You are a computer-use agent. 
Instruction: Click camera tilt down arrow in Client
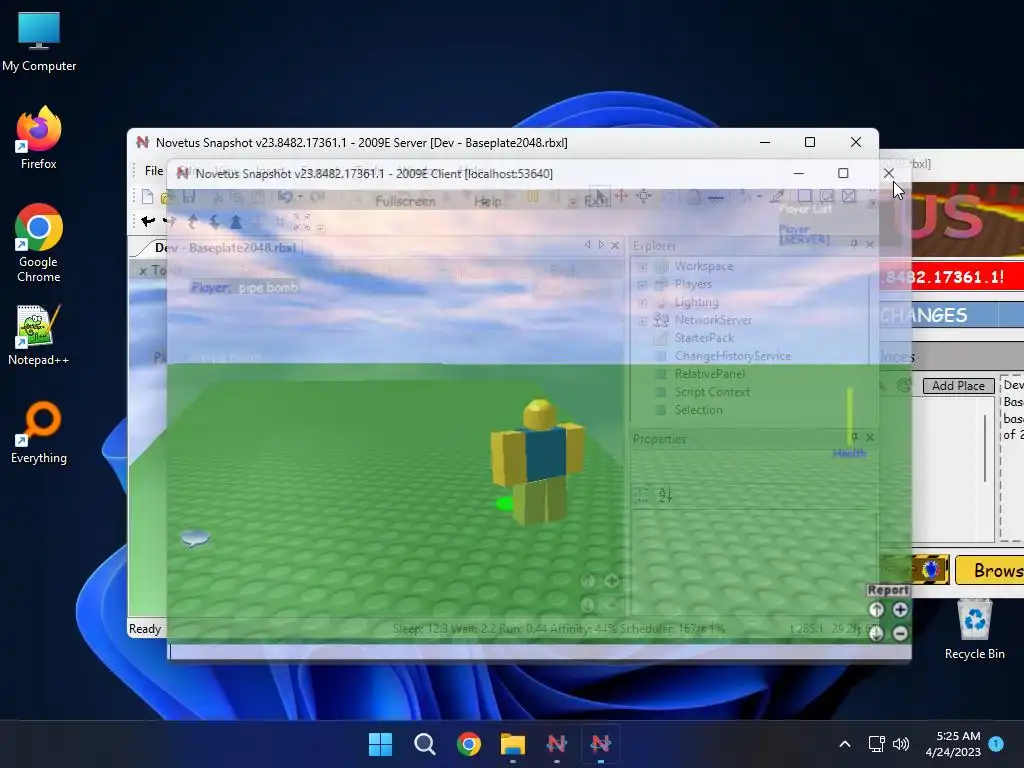point(876,633)
